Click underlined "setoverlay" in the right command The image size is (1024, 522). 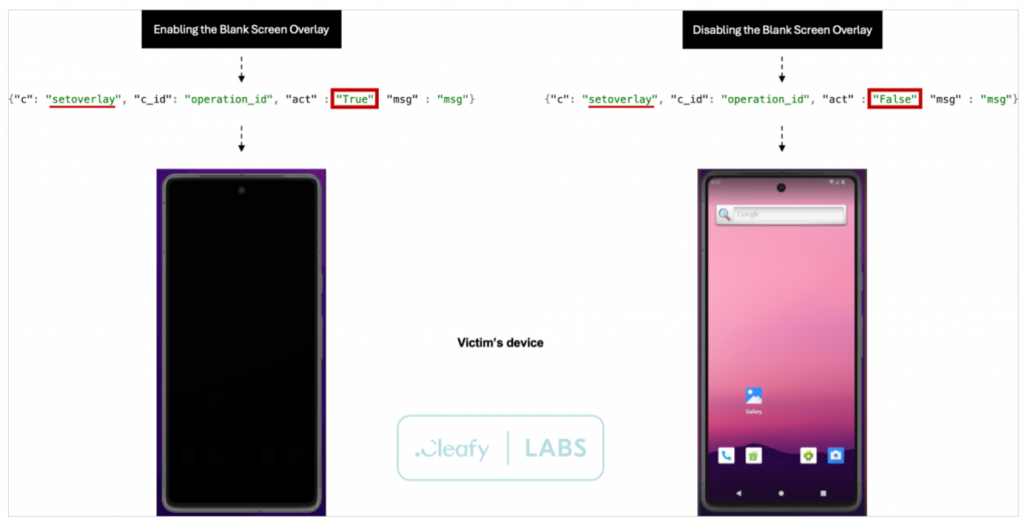(x=620, y=100)
